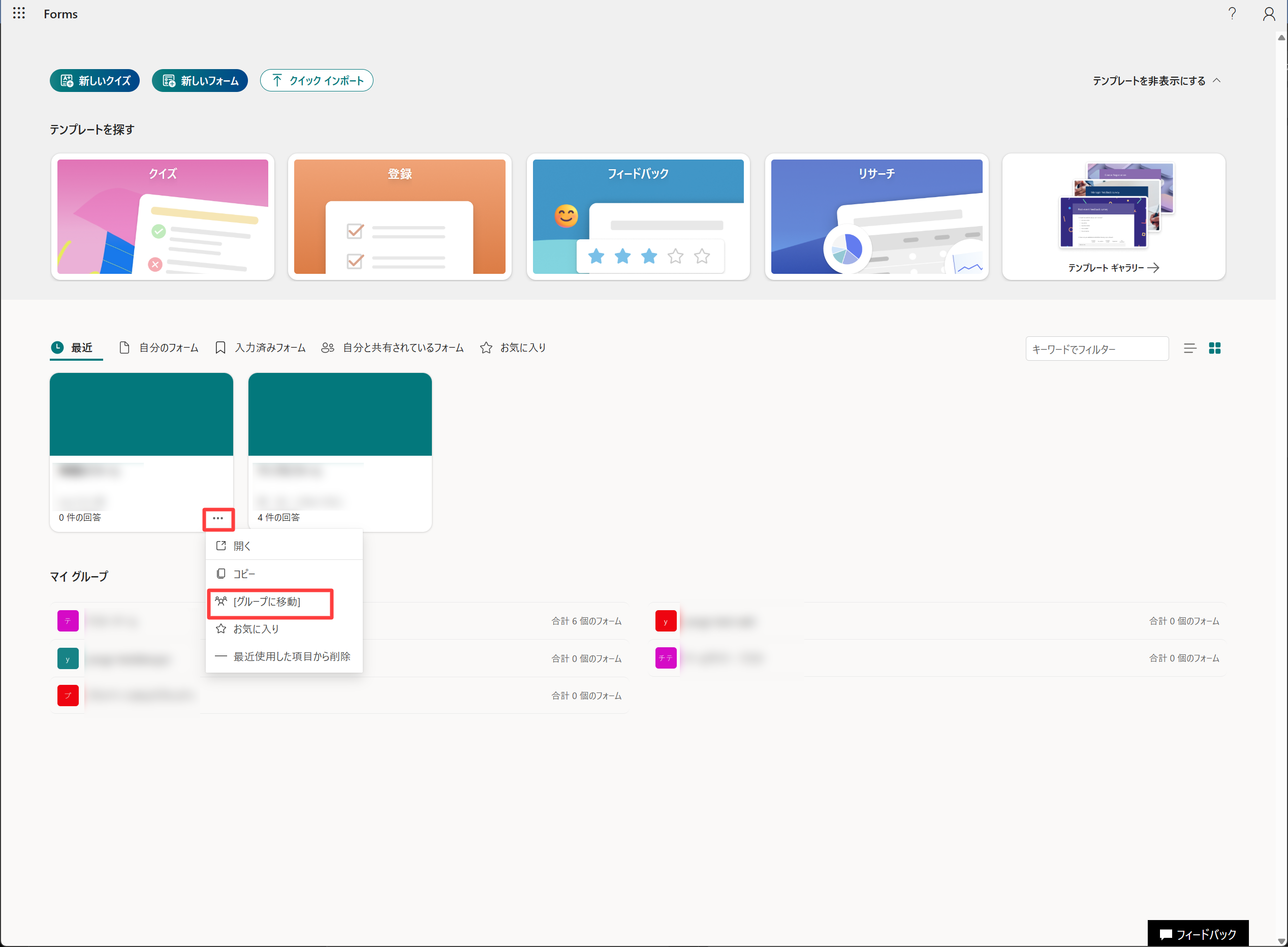Choose 開く from the context menu
The height and width of the screenshot is (947, 1288).
tap(285, 546)
